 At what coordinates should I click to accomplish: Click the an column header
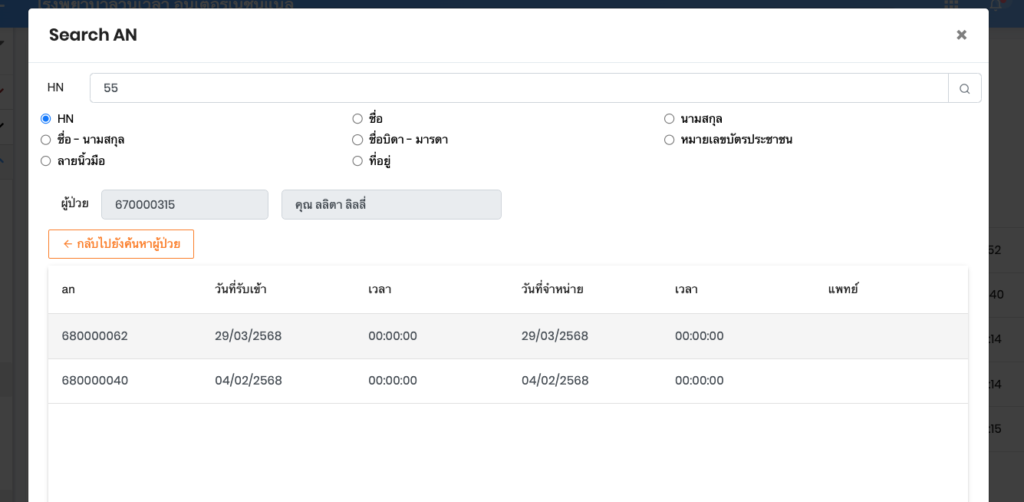tap(69, 290)
